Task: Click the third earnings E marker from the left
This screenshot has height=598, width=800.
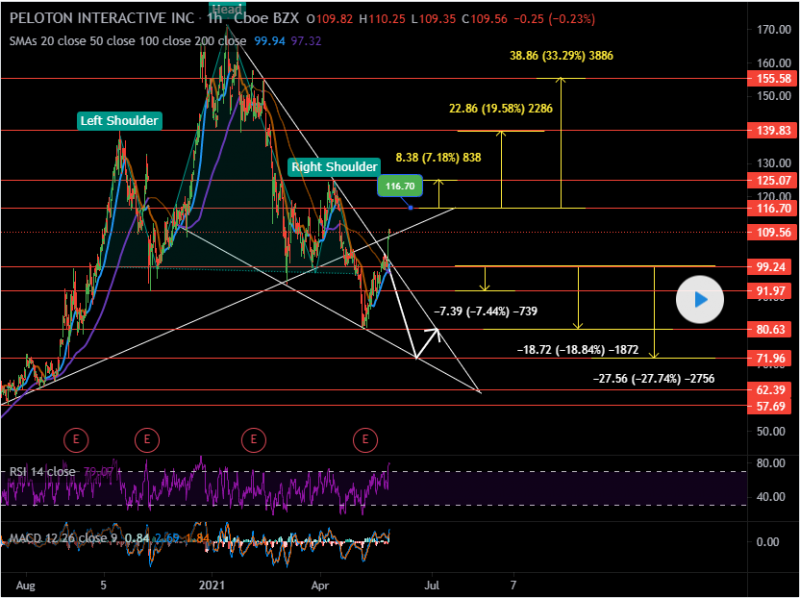Action: click(x=254, y=439)
